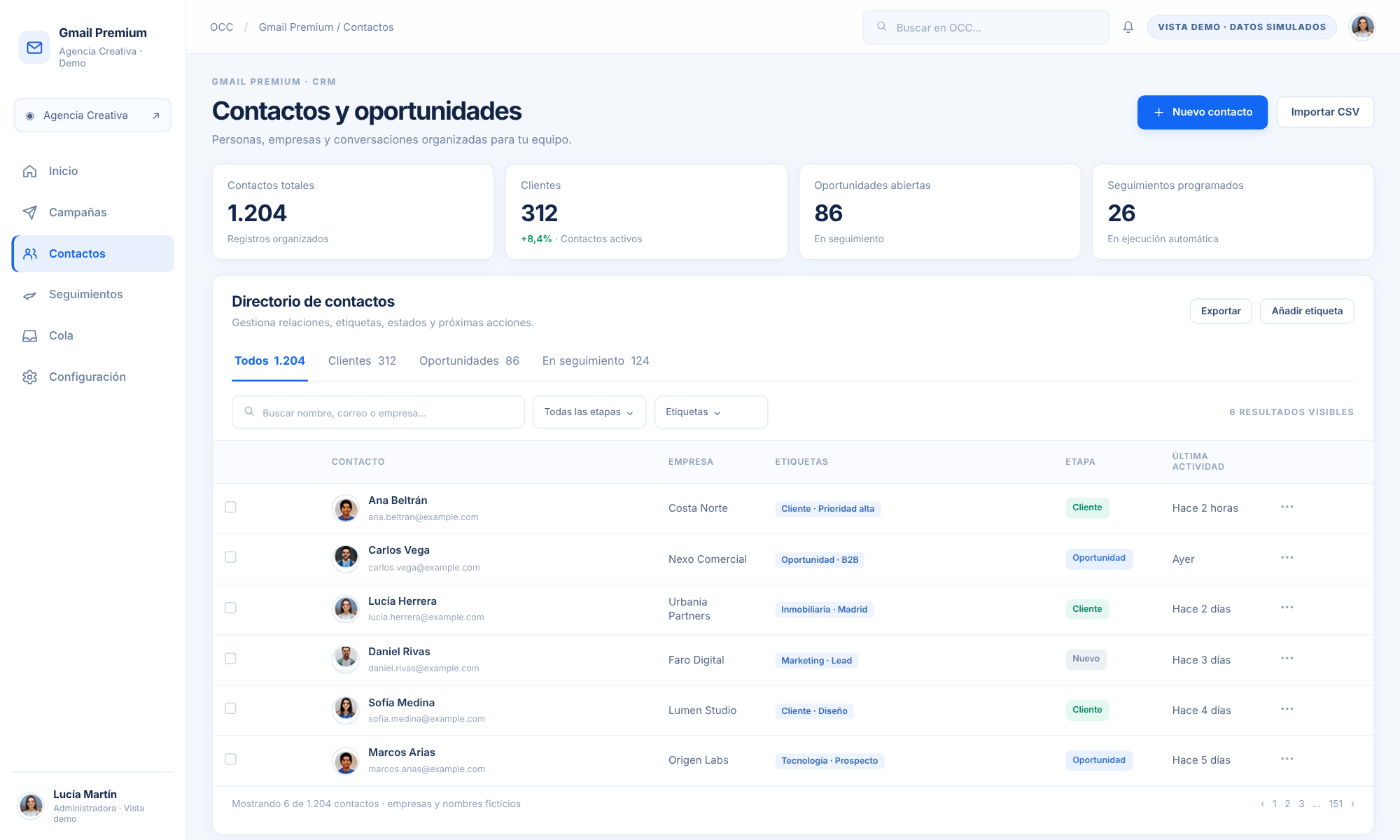Select the Ana Beltrán row checkbox

[x=230, y=507]
